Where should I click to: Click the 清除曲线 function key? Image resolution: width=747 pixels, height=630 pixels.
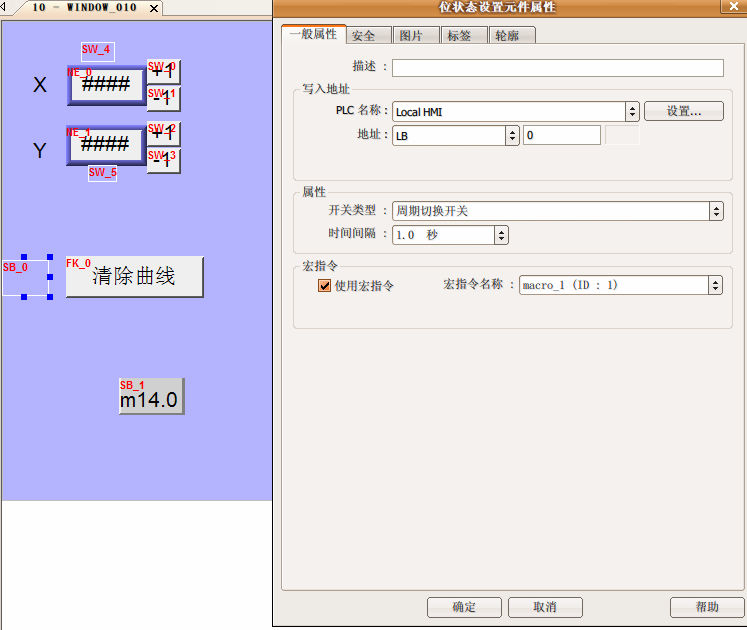(x=134, y=277)
